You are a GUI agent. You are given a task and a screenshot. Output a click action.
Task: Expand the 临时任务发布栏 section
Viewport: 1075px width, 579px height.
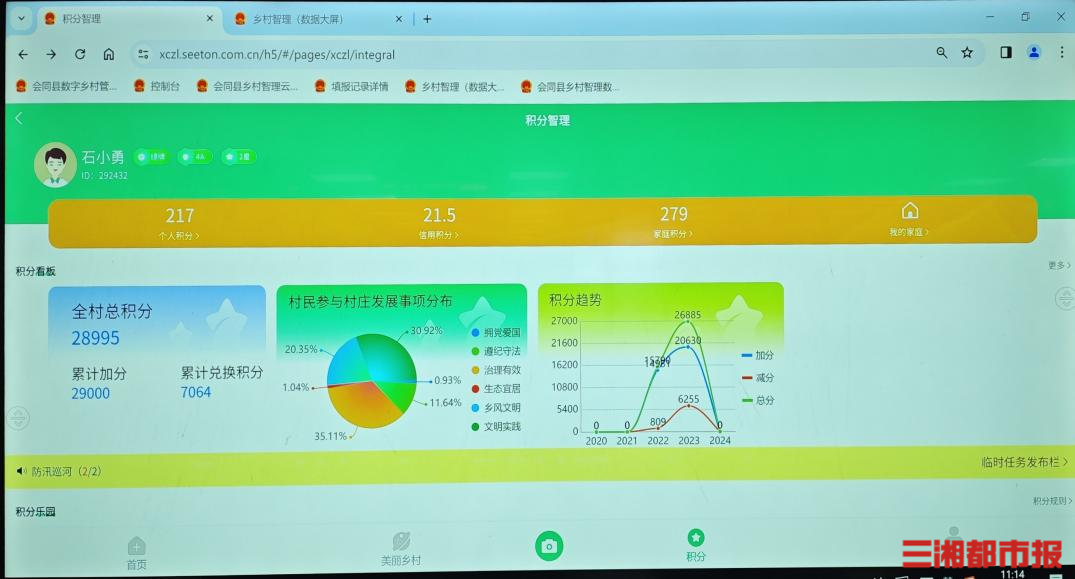1024,462
